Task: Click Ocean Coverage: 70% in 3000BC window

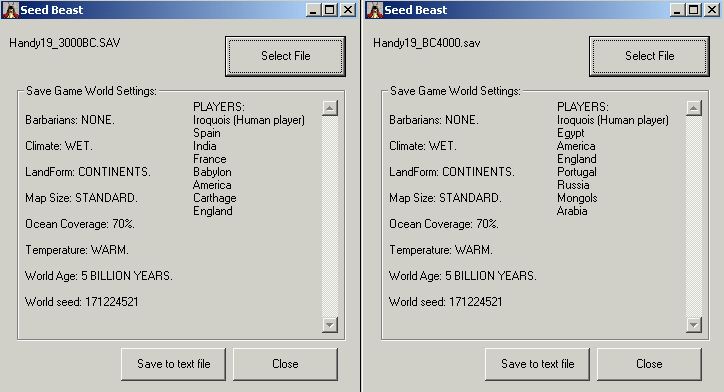Action: pyautogui.click(x=80, y=224)
